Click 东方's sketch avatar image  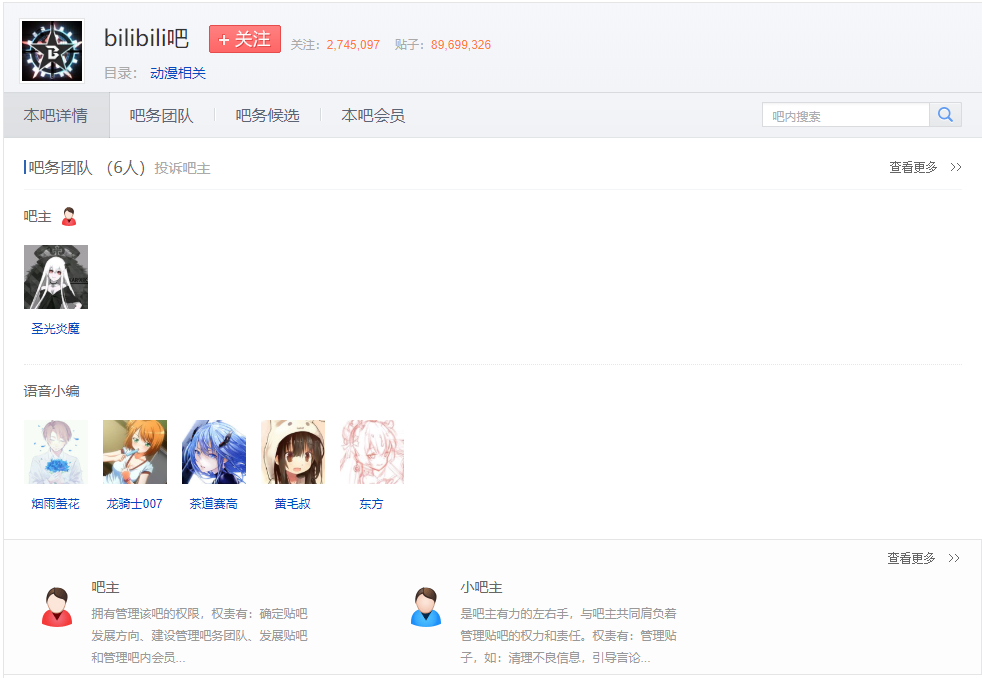tap(372, 452)
